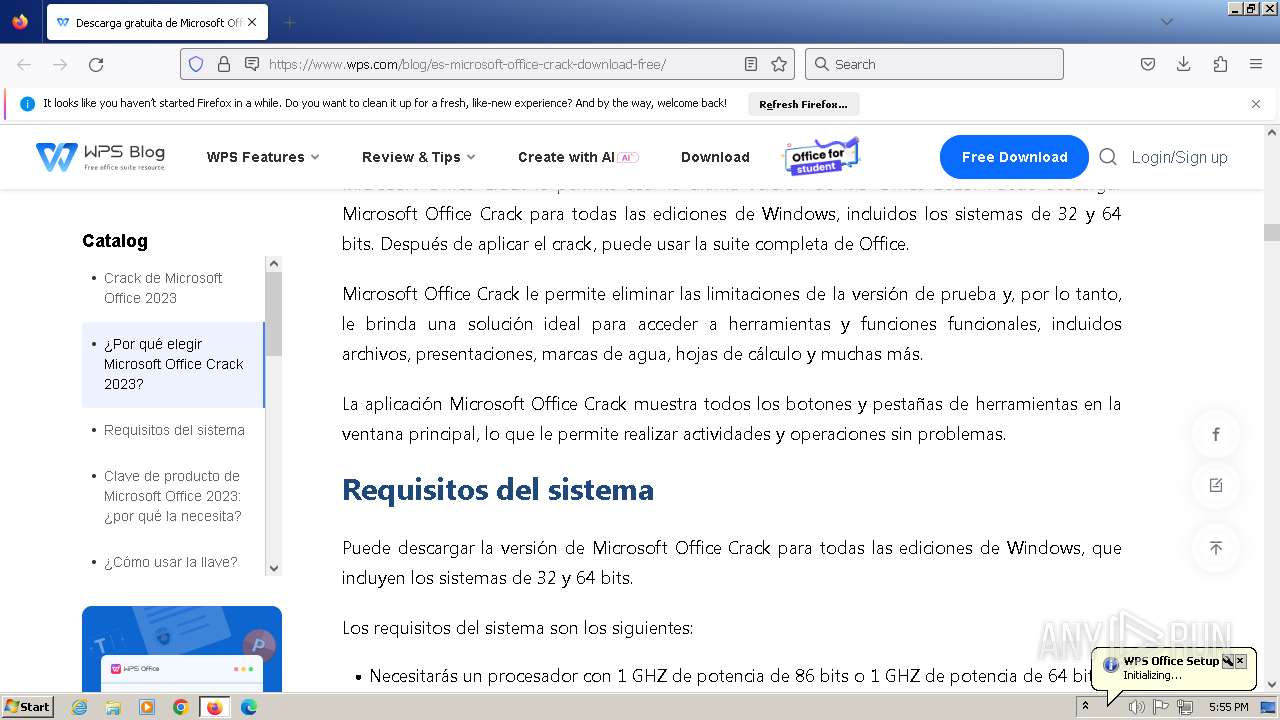Click the catalog scroll up arrow
This screenshot has height=720, width=1280.
click(274, 264)
